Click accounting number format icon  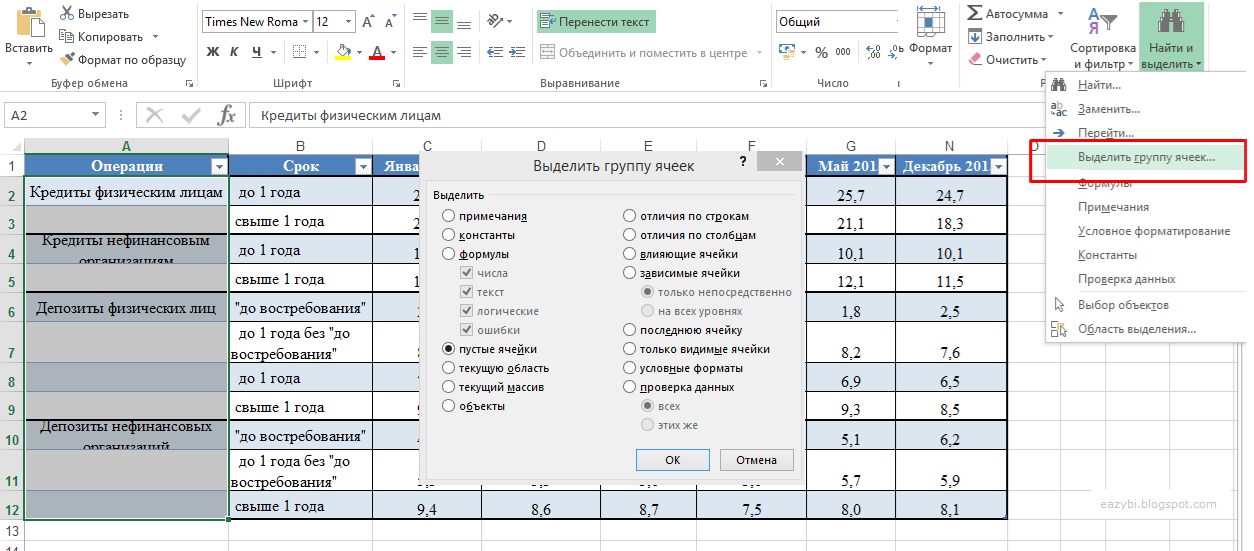(x=785, y=52)
